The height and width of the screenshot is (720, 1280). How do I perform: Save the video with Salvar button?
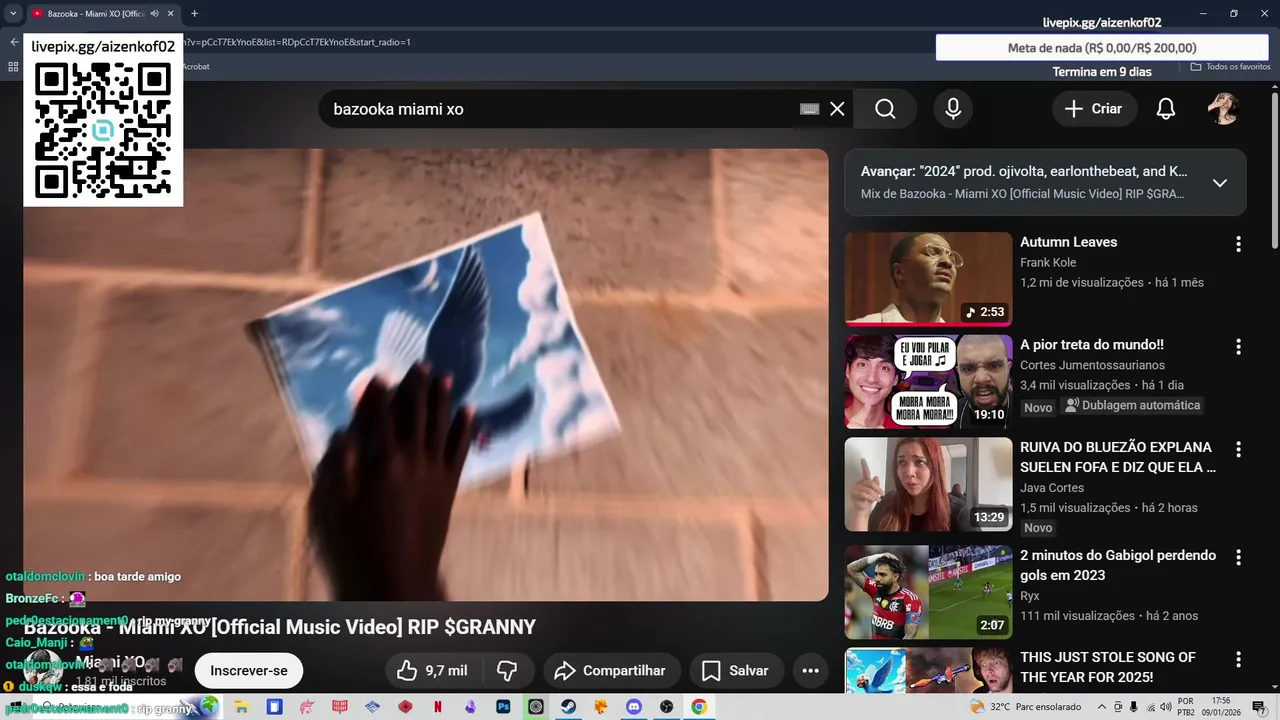pos(736,671)
